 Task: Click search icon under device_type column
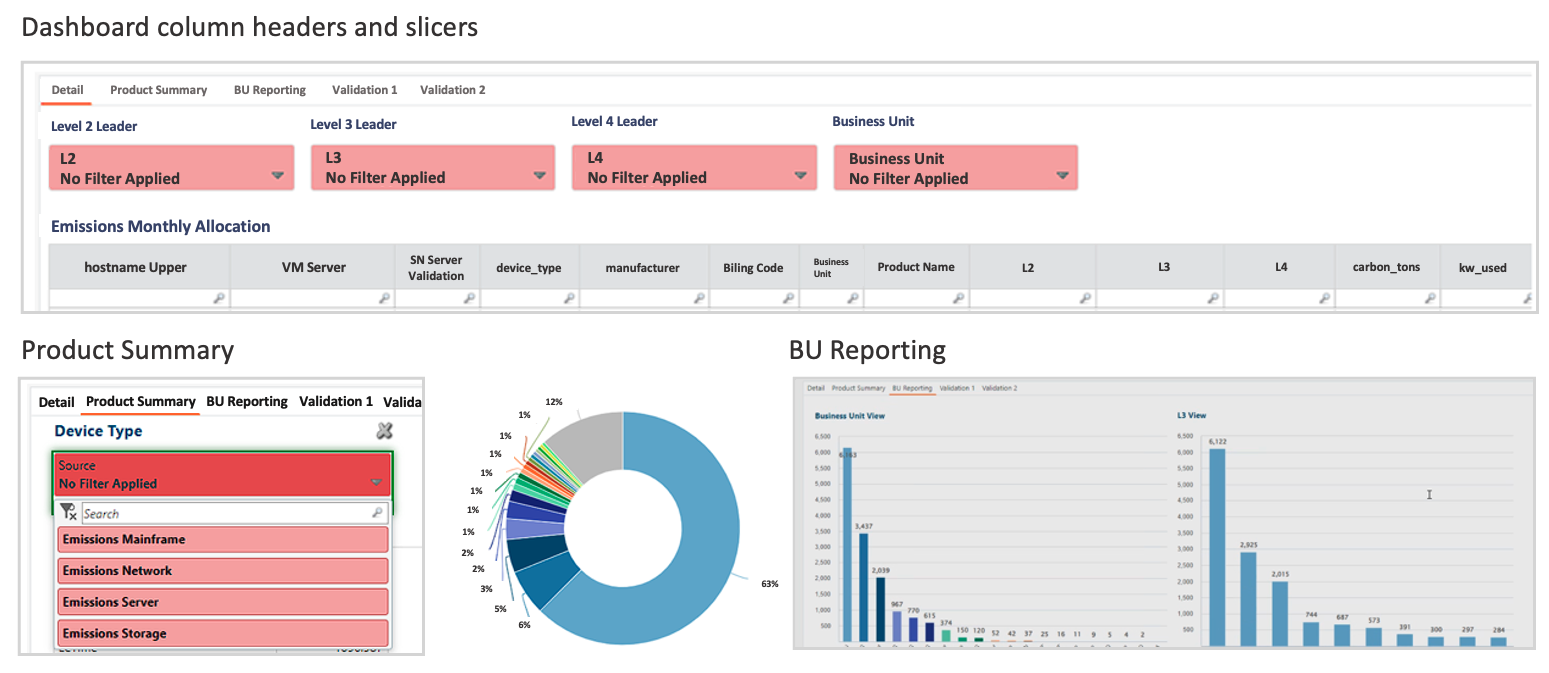point(569,298)
